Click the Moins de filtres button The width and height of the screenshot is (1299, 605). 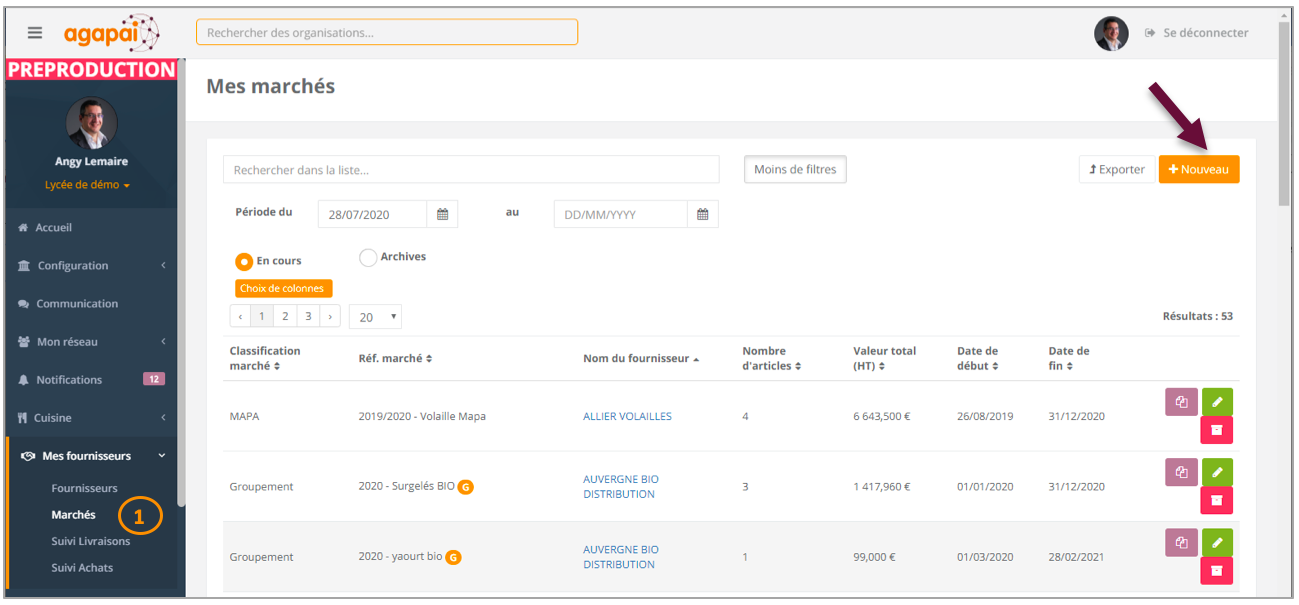coord(796,170)
